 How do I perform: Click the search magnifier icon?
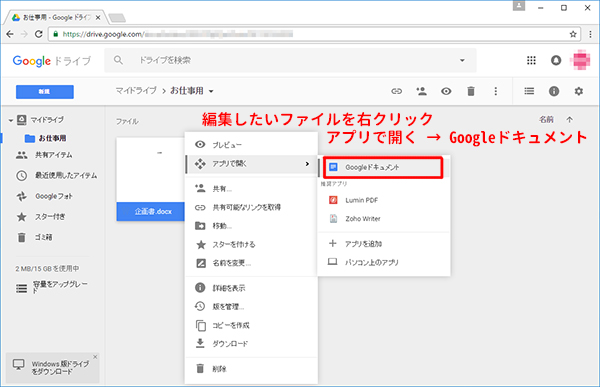pos(118,60)
